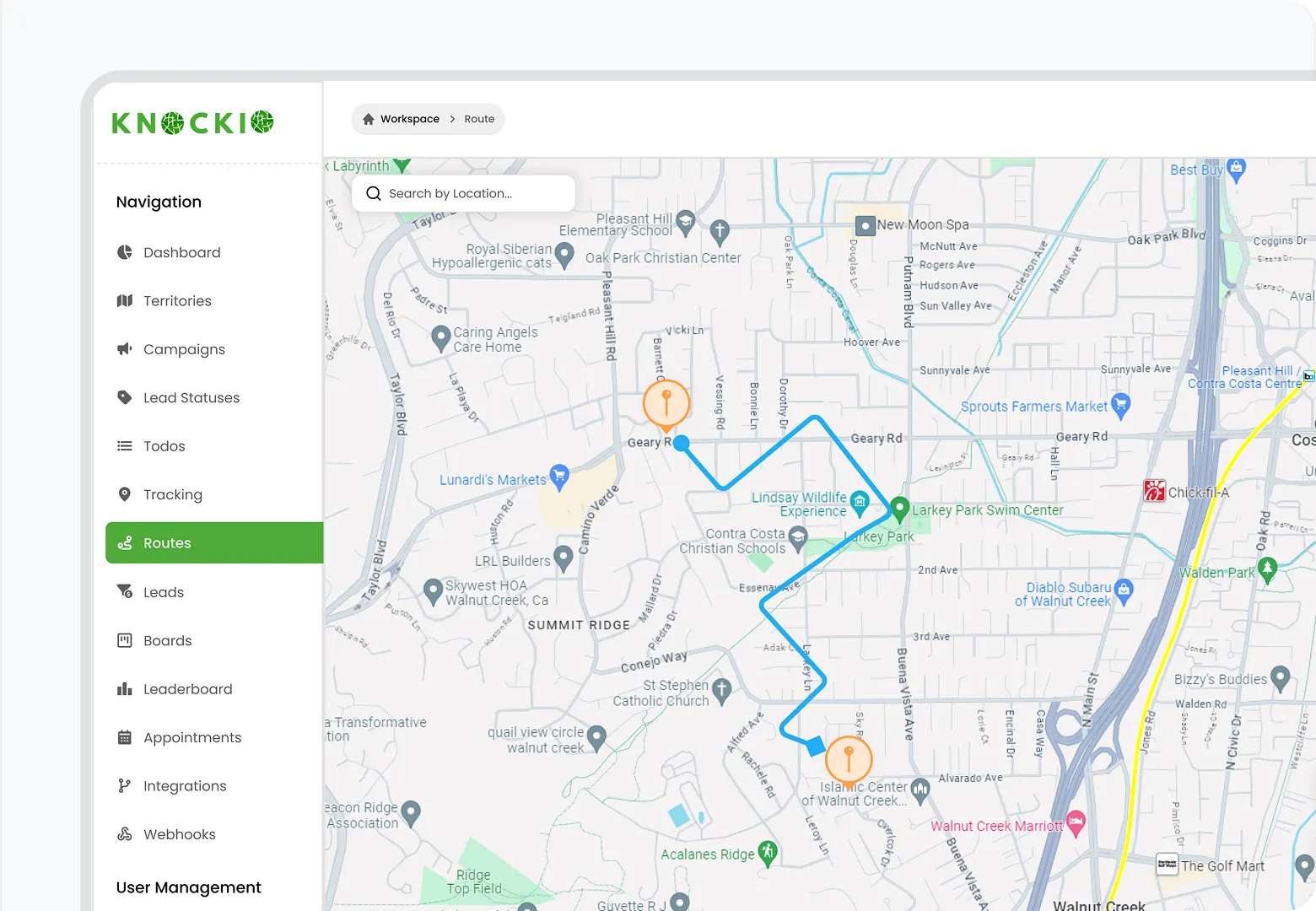Open the Leaderboard menu label

tap(188, 689)
